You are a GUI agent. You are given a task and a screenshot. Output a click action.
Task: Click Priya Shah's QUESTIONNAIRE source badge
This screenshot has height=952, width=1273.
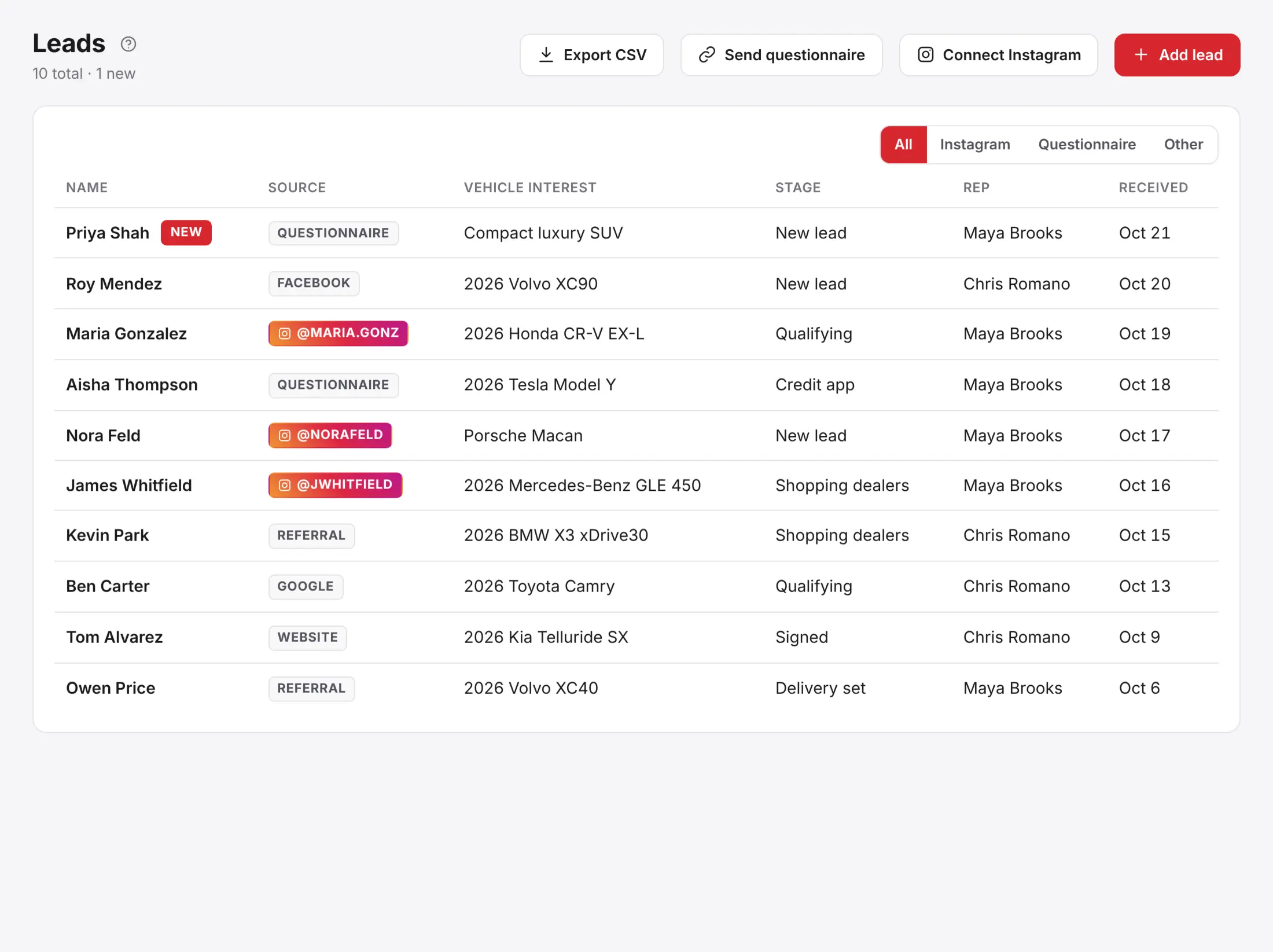[333, 233]
